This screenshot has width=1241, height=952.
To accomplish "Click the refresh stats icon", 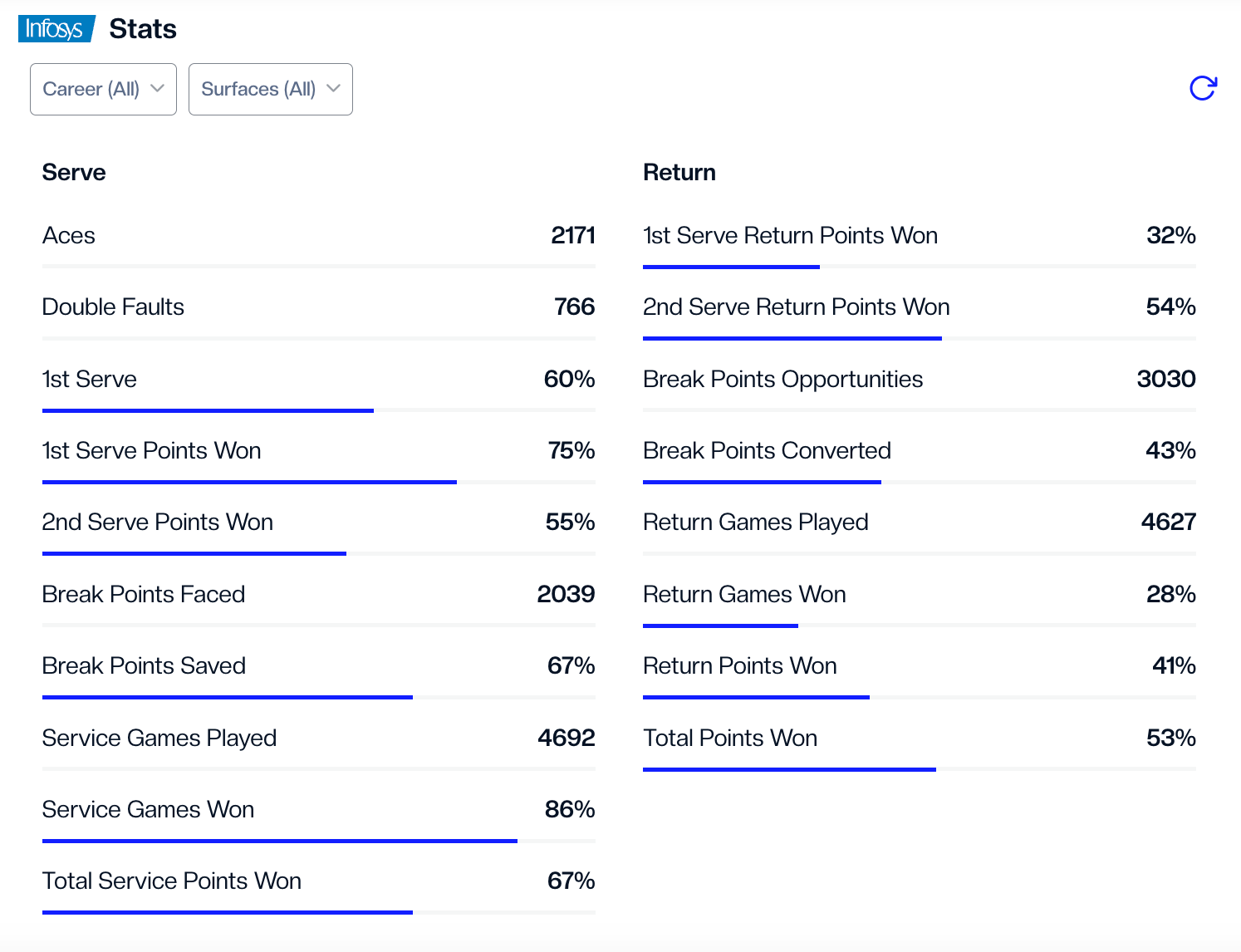I will click(1203, 88).
